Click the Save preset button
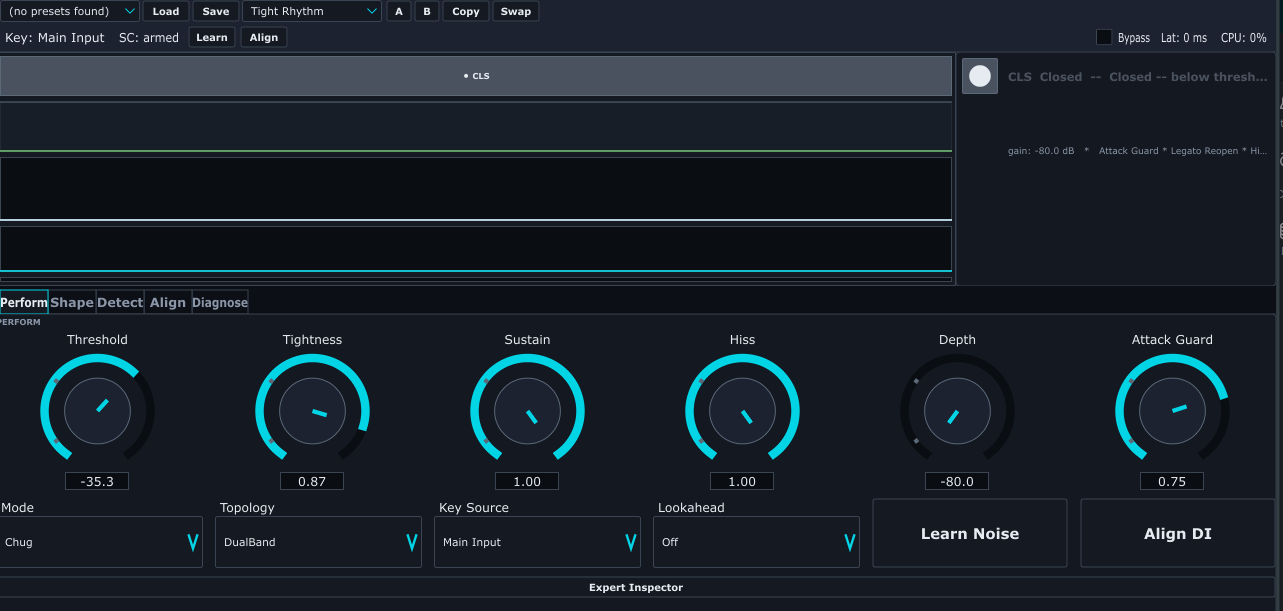Screen dimensions: 1283x611 point(216,11)
